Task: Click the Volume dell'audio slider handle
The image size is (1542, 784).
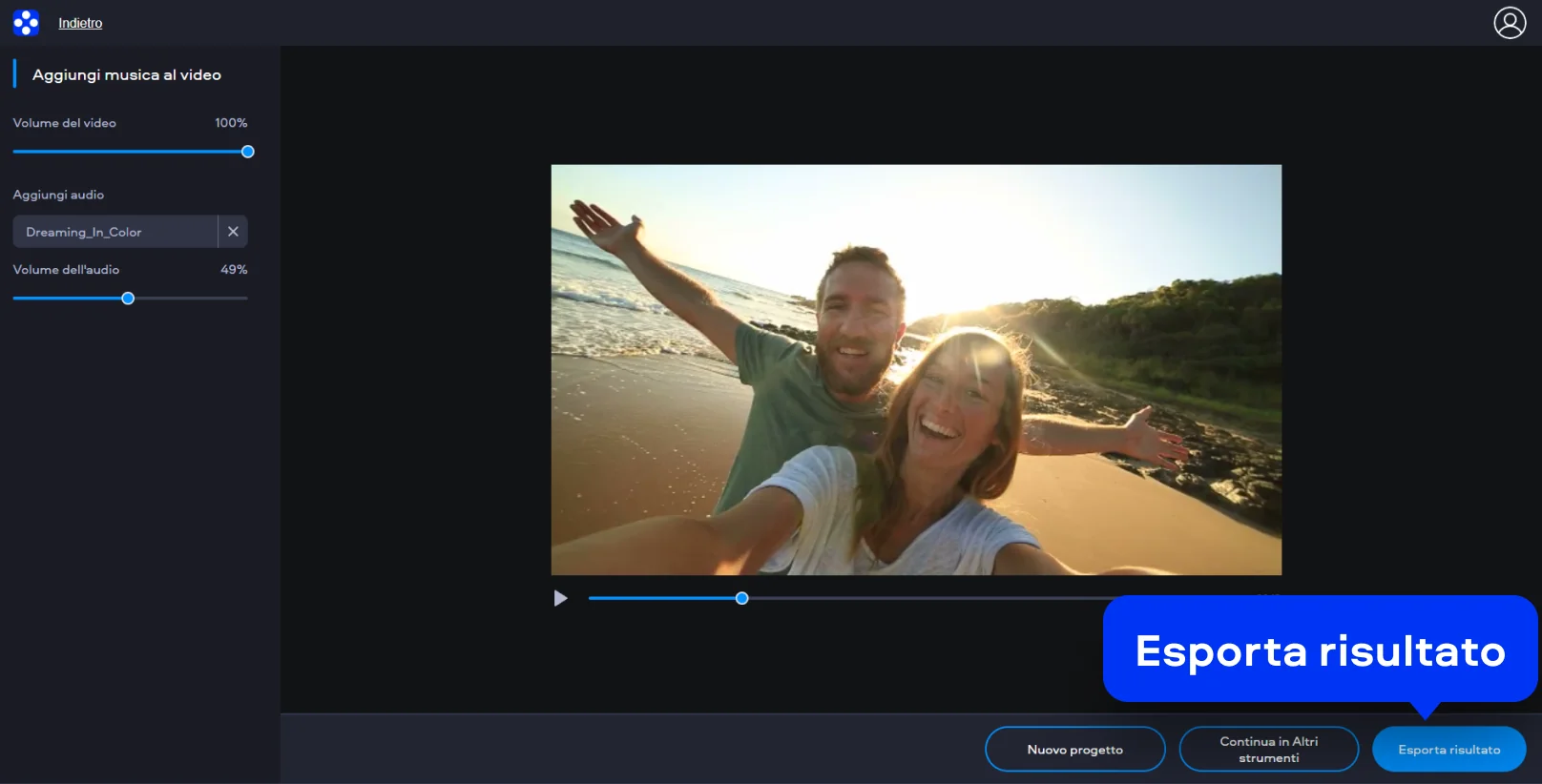Action: tap(128, 299)
